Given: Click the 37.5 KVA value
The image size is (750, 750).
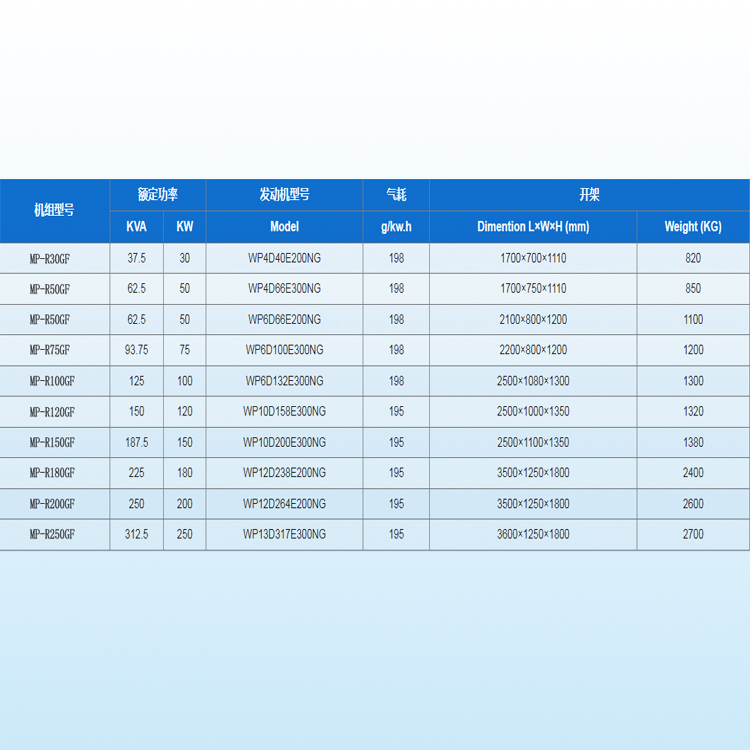Looking at the screenshot, I should pos(136,258).
